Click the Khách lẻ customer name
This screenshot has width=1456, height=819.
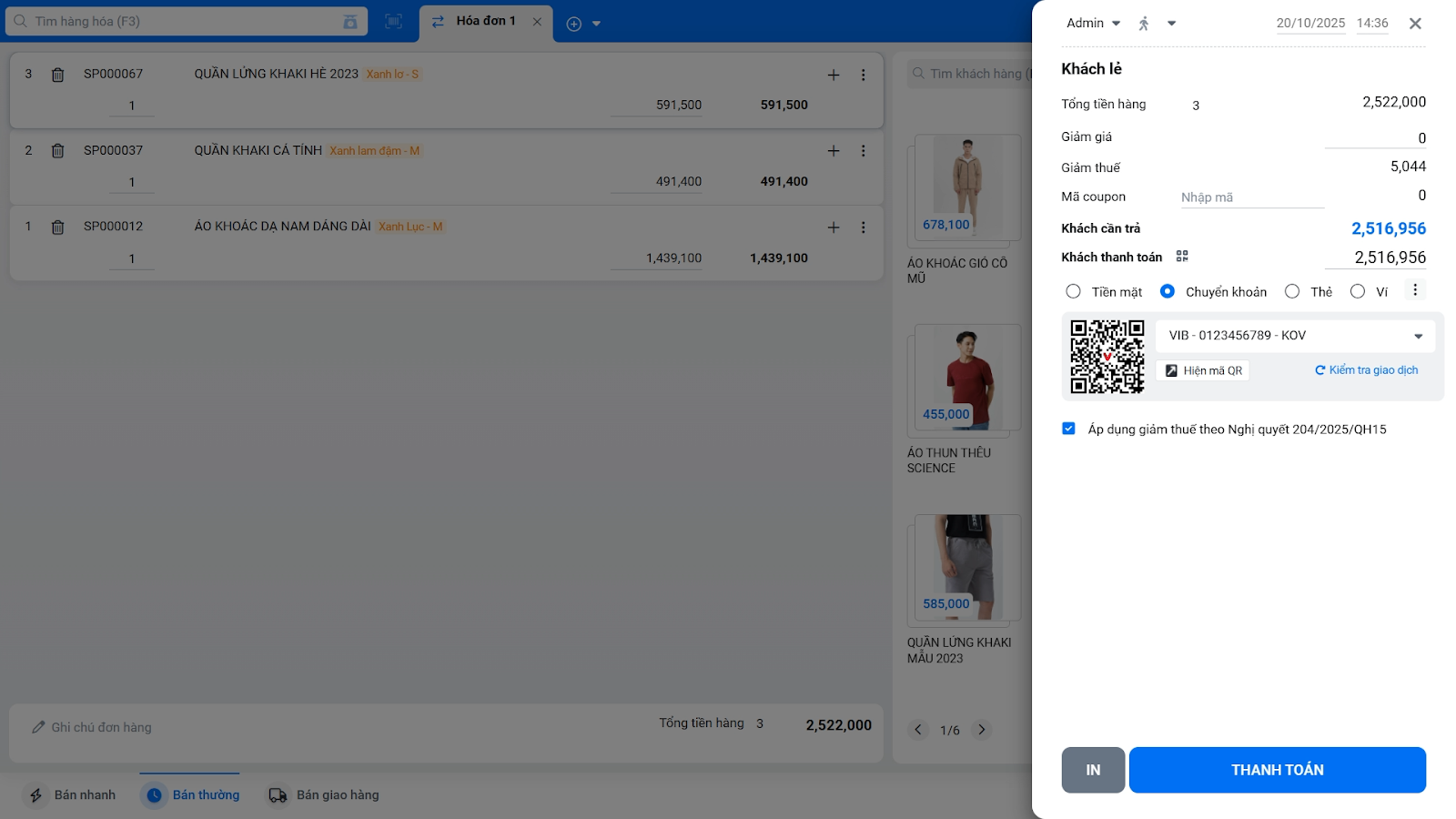(x=1091, y=69)
